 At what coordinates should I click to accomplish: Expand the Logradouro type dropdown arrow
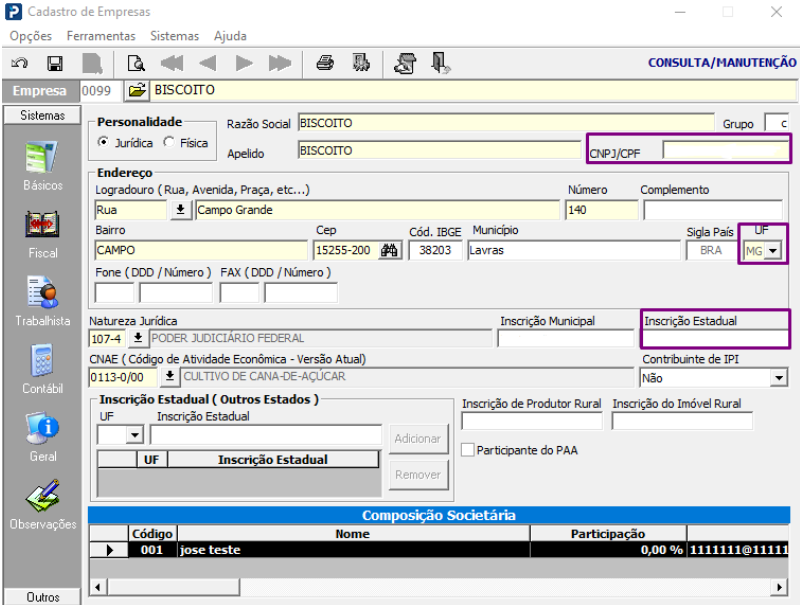[x=181, y=210]
